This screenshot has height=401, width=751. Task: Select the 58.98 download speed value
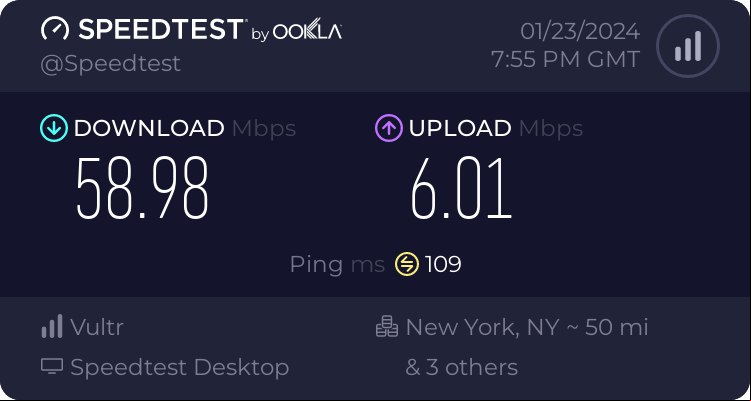click(x=142, y=188)
